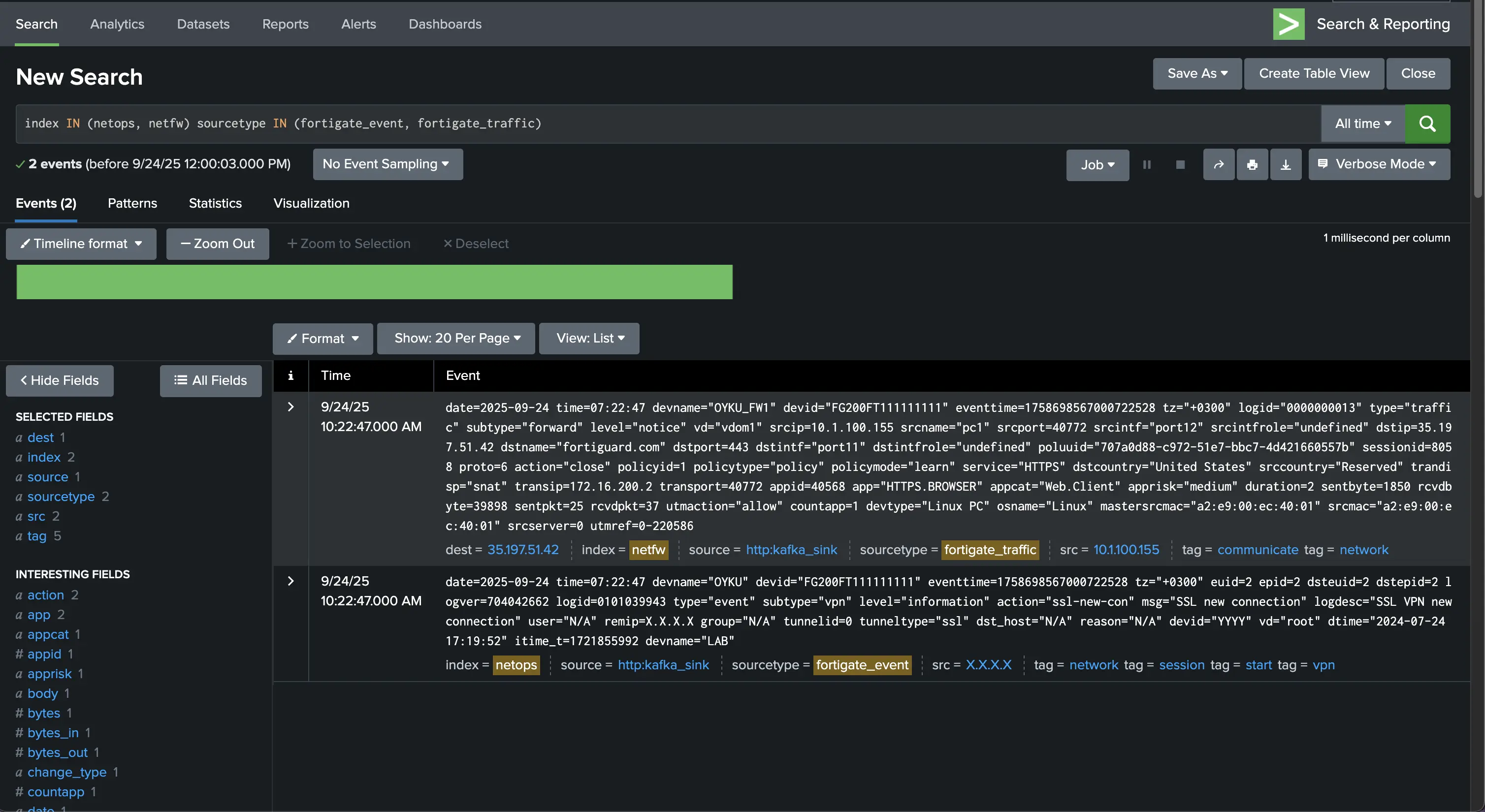This screenshot has width=1485, height=812.
Task: Stop the search job
Action: [x=1180, y=165]
